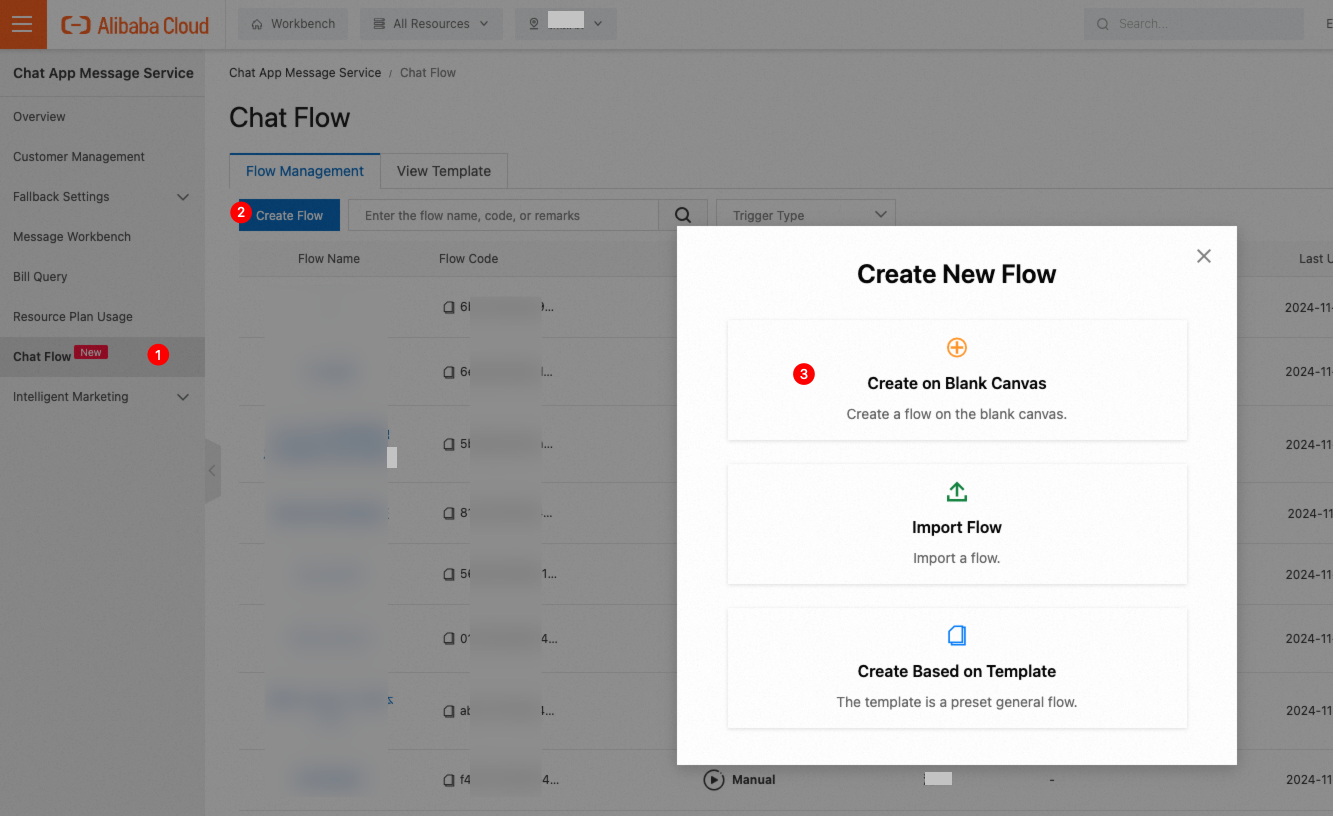This screenshot has height=816, width=1333.
Task: Expand Fallback Settings in the sidebar
Action: [x=183, y=197]
